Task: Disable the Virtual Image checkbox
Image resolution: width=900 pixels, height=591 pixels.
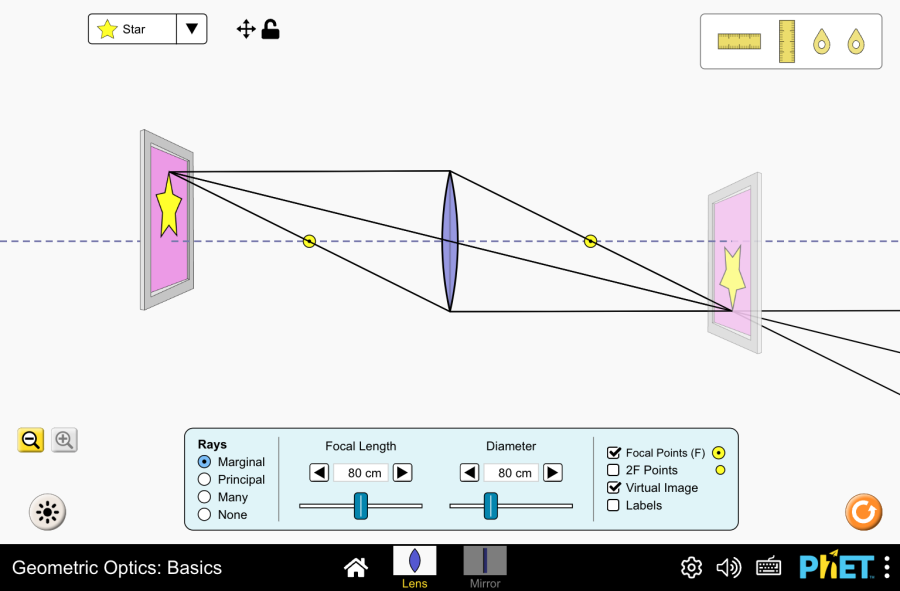Action: 614,487
